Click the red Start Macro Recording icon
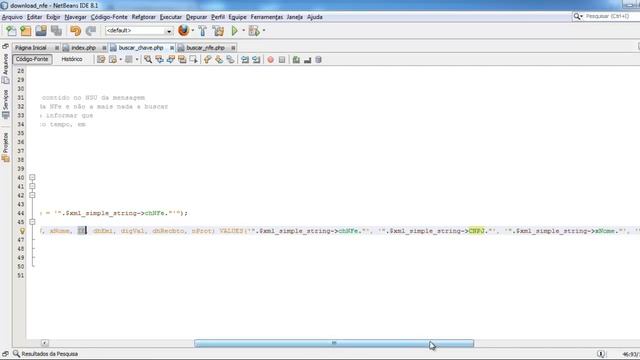 (271, 60)
